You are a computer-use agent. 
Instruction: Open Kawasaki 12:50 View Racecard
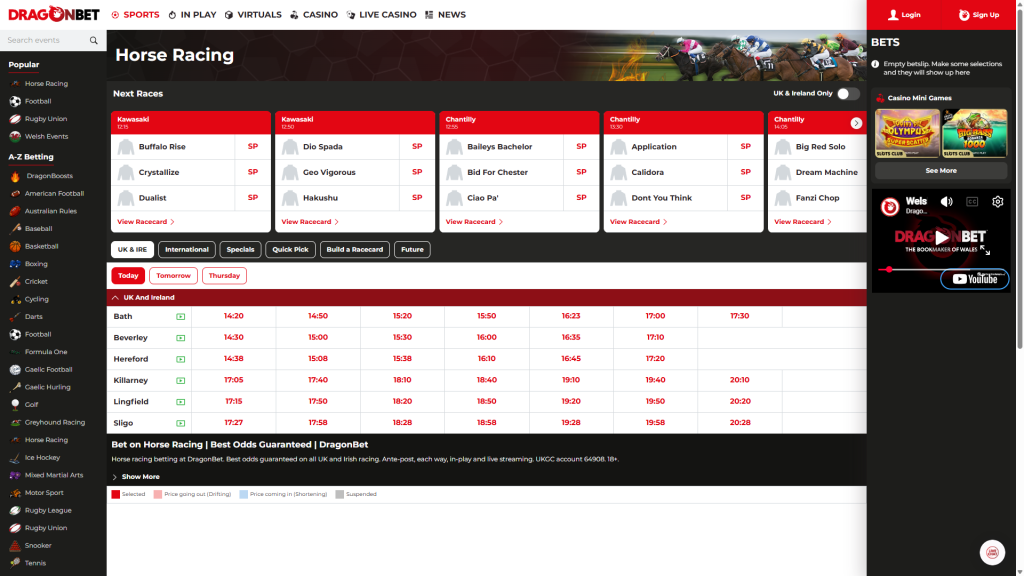310,222
